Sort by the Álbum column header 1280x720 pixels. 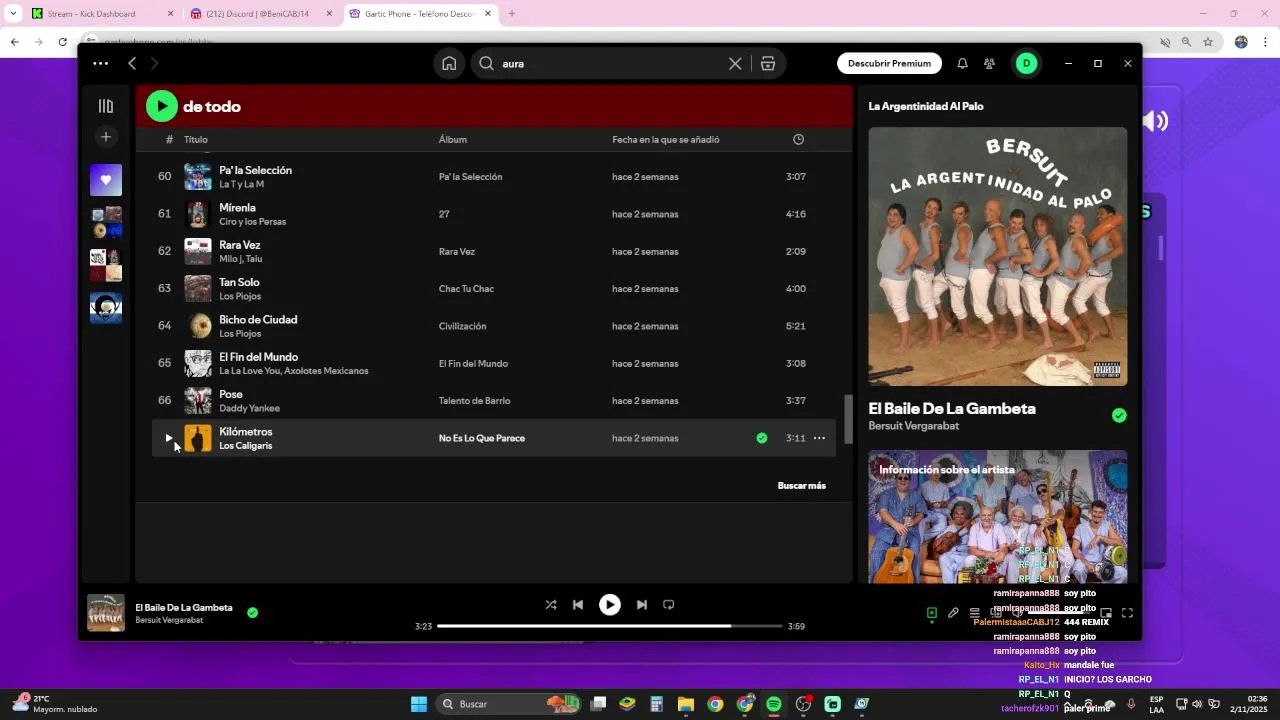[x=453, y=139]
